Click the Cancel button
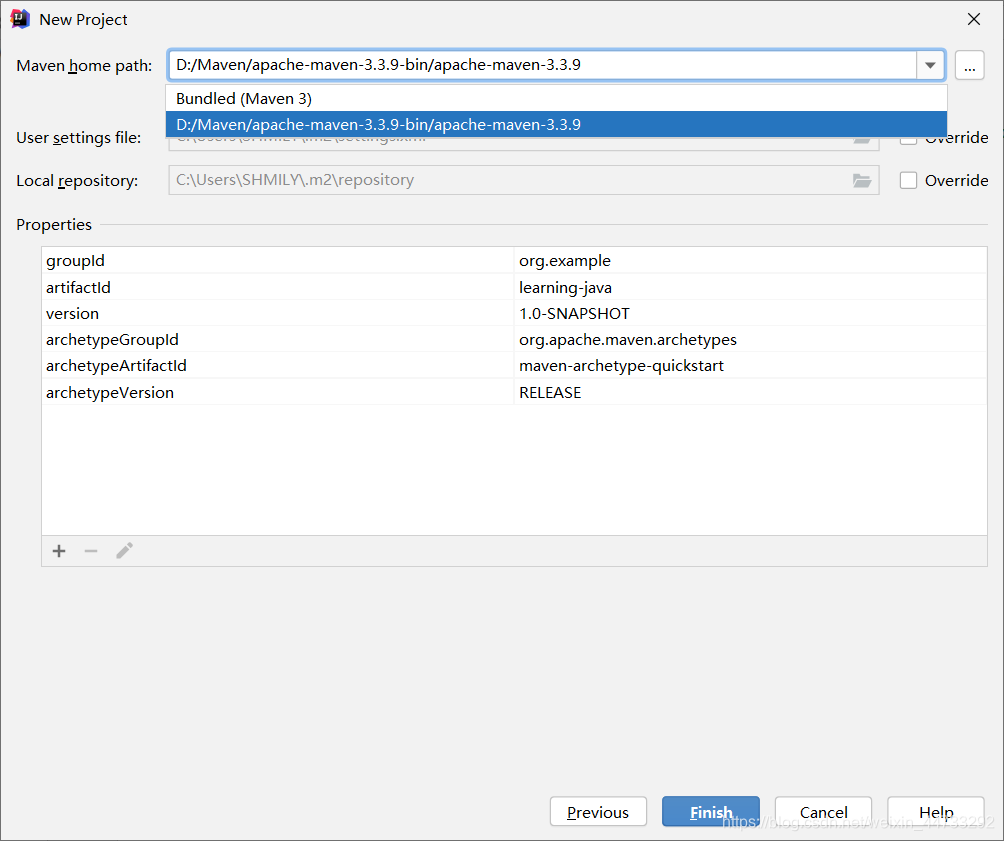The image size is (1004, 841). [x=823, y=812]
